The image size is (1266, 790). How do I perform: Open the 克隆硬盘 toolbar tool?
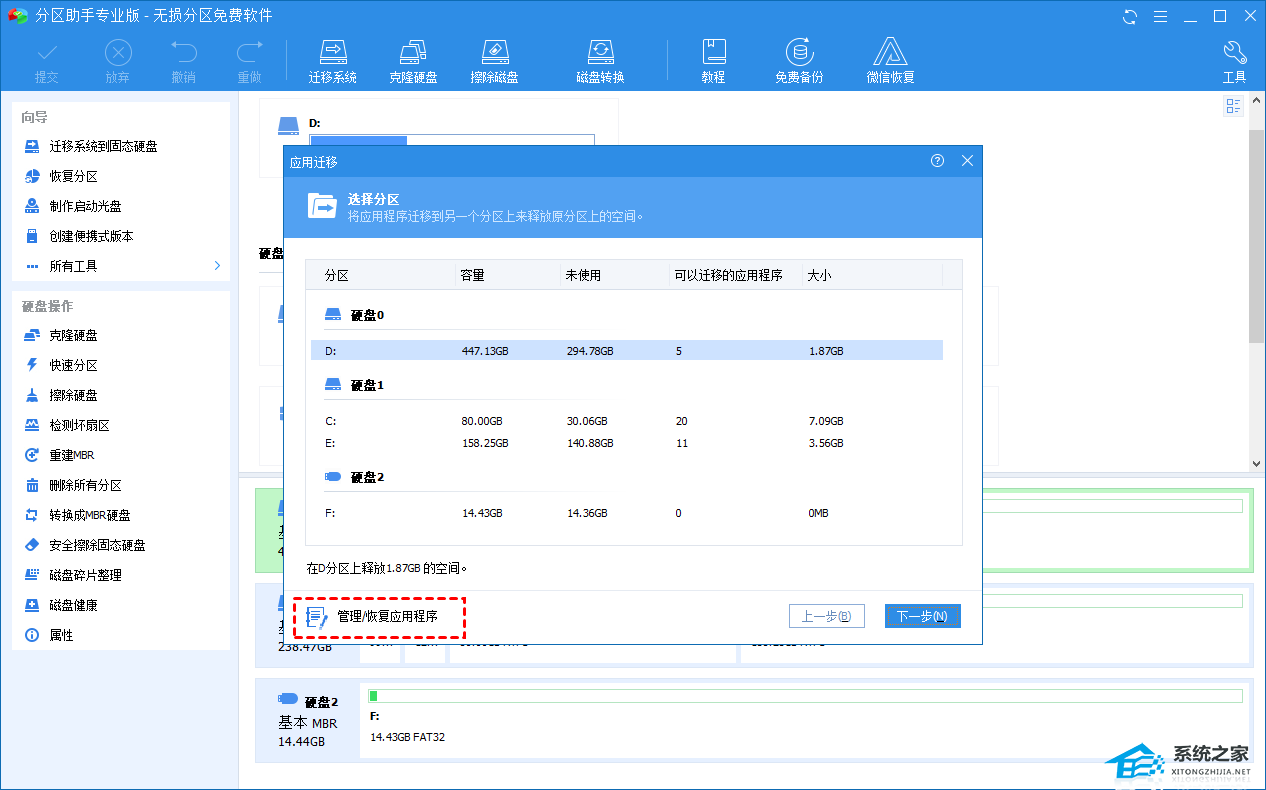413,60
